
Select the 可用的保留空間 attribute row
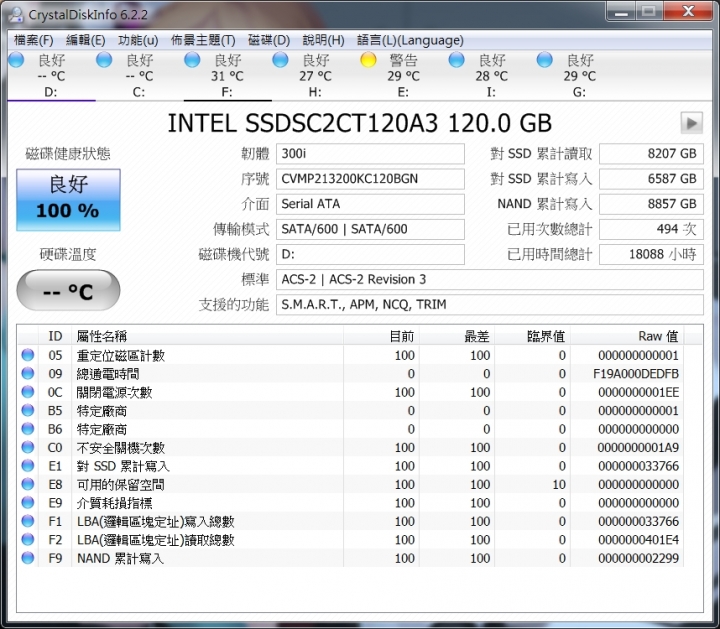351,484
